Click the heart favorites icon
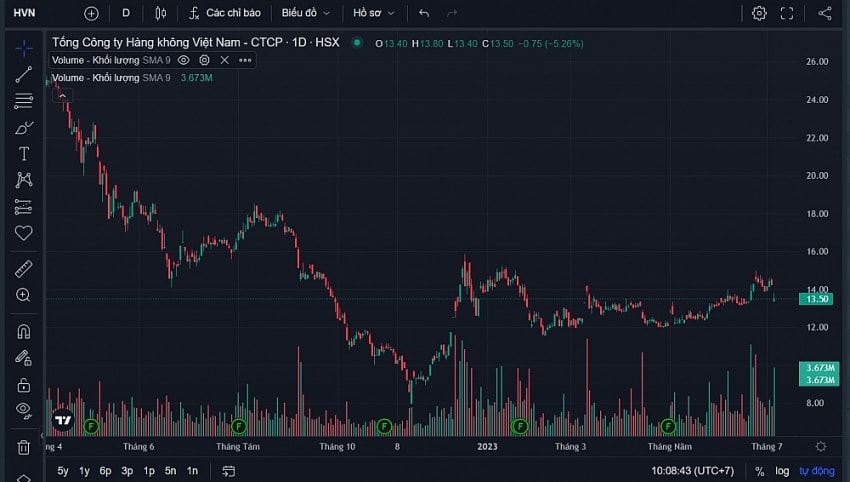Screen dimensions: 850x482 click(24, 233)
